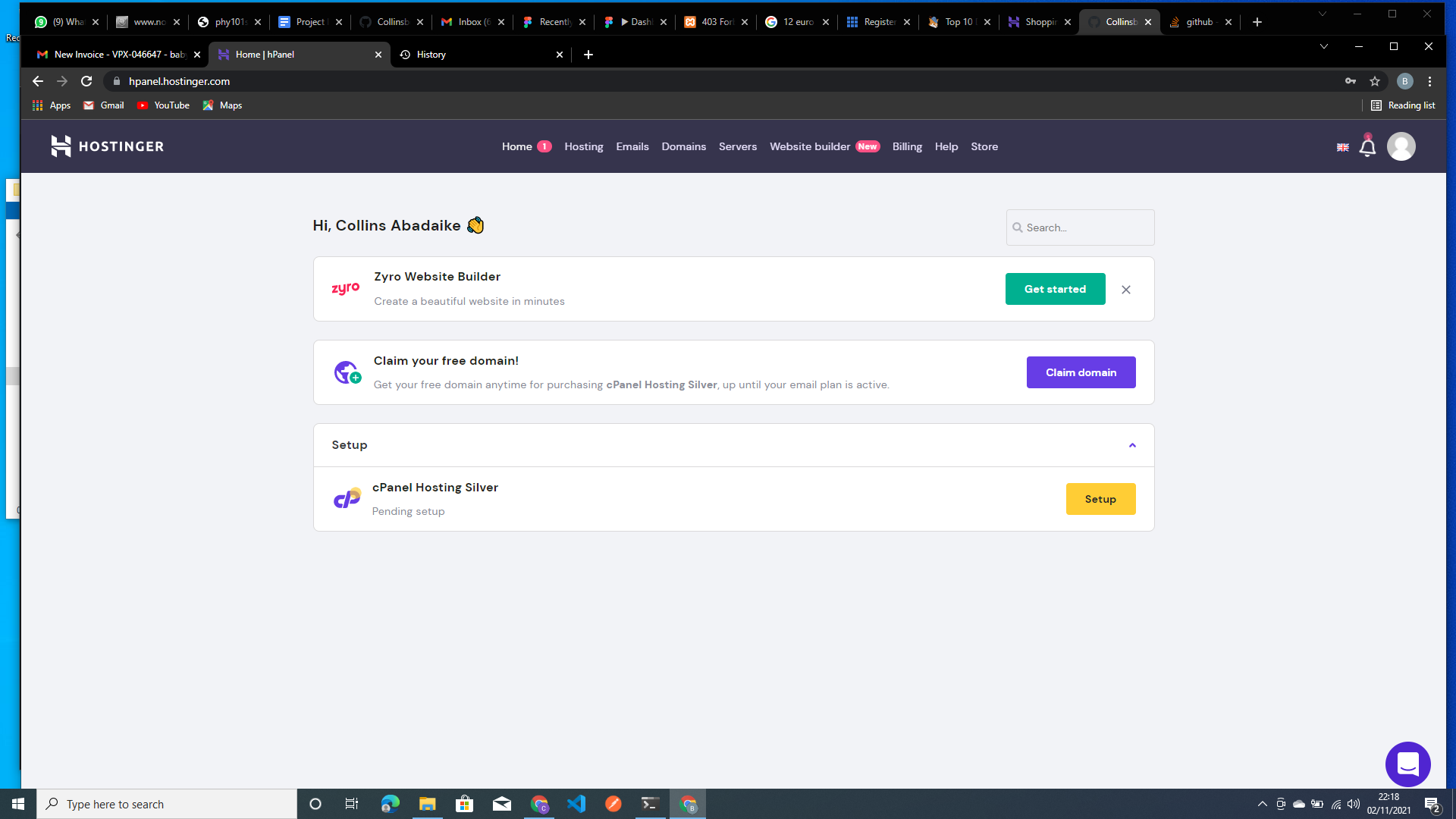Dismiss the Zyro Website Builder banner
This screenshot has height=819, width=1456.
tap(1126, 290)
